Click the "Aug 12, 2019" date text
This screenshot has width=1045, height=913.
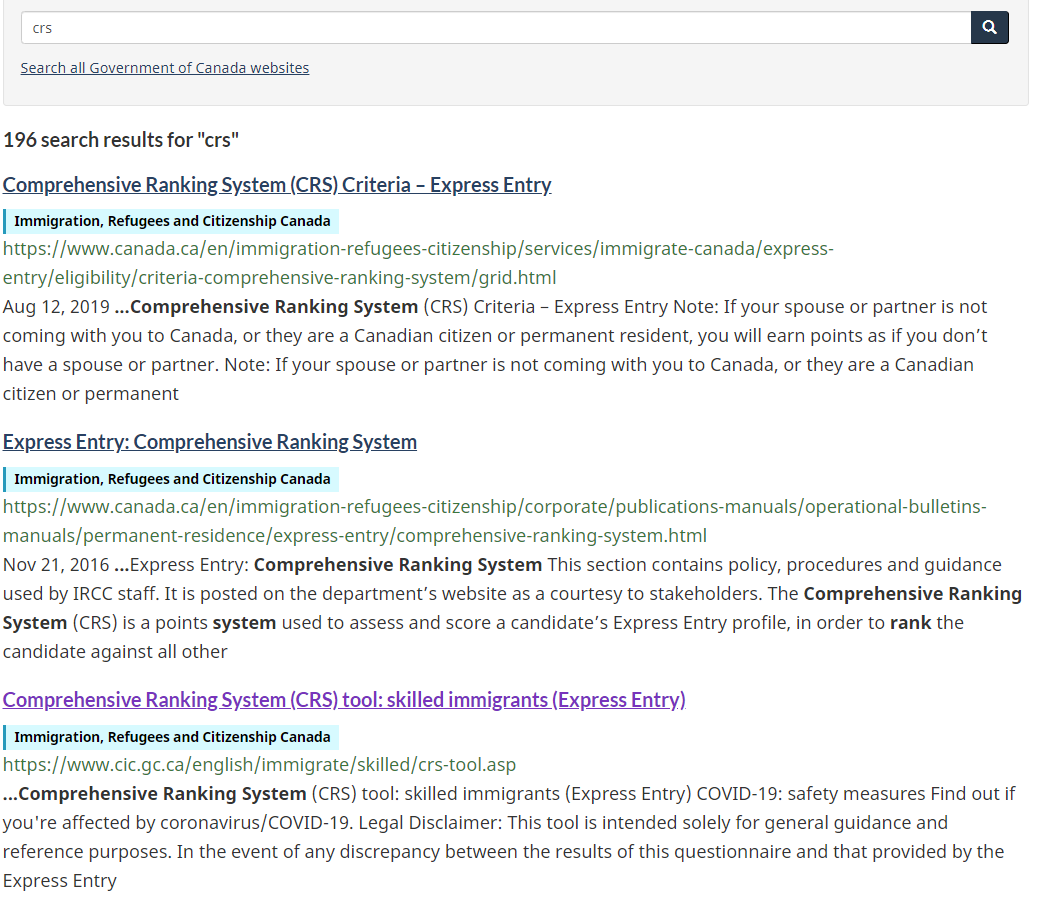[x=56, y=307]
